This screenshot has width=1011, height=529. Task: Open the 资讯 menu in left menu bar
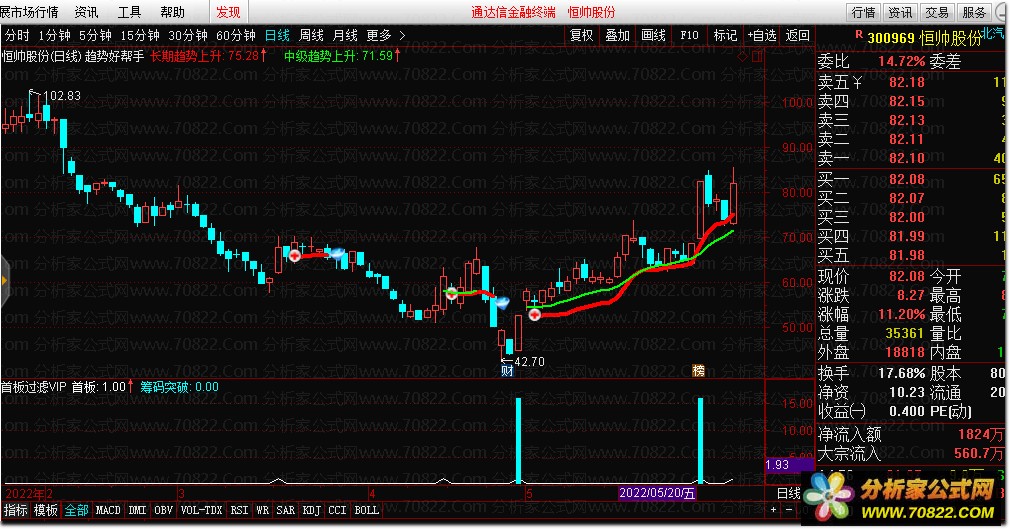point(86,12)
